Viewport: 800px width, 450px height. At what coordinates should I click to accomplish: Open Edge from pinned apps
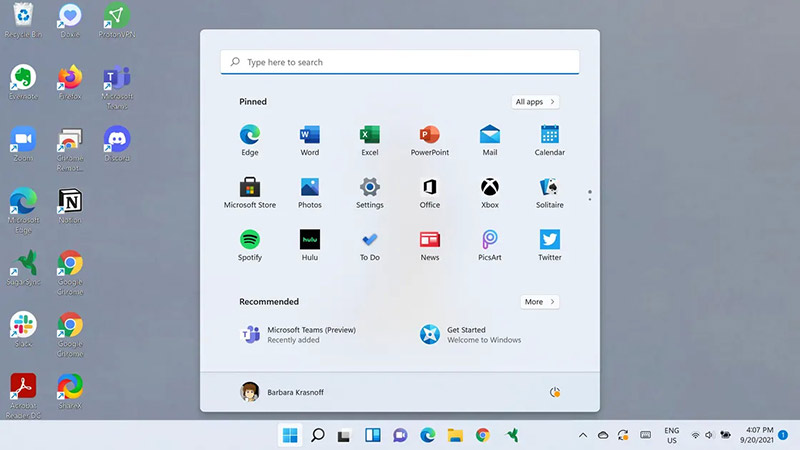(249, 140)
